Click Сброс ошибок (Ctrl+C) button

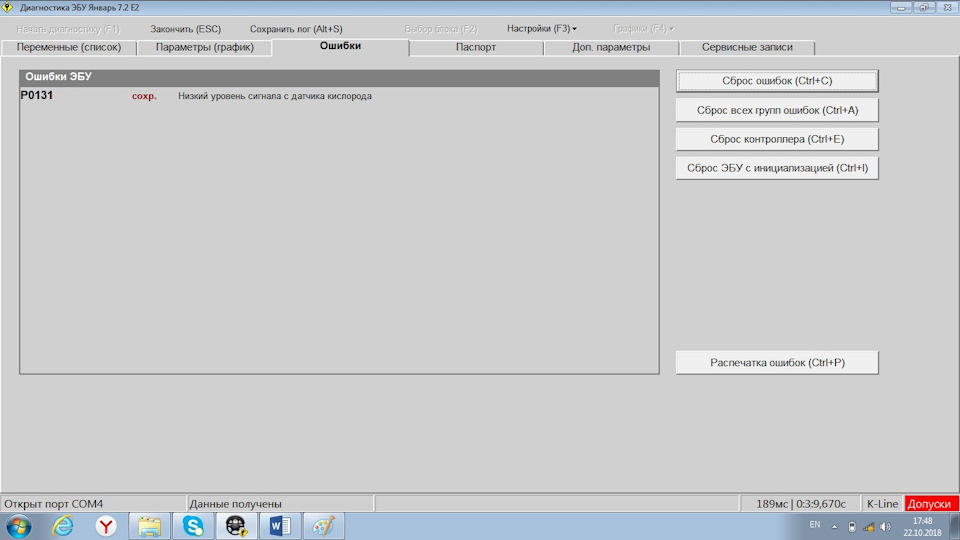click(x=777, y=81)
